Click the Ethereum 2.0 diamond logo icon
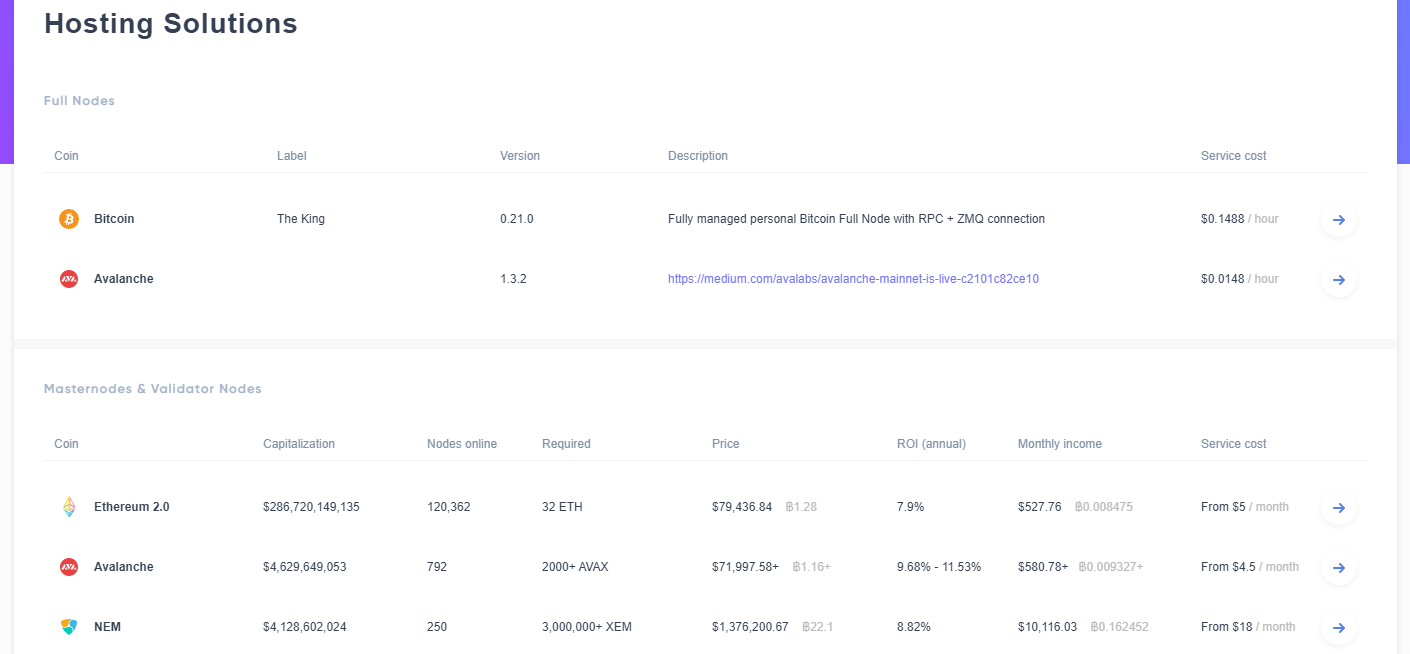This screenshot has width=1410, height=654. (x=69, y=507)
